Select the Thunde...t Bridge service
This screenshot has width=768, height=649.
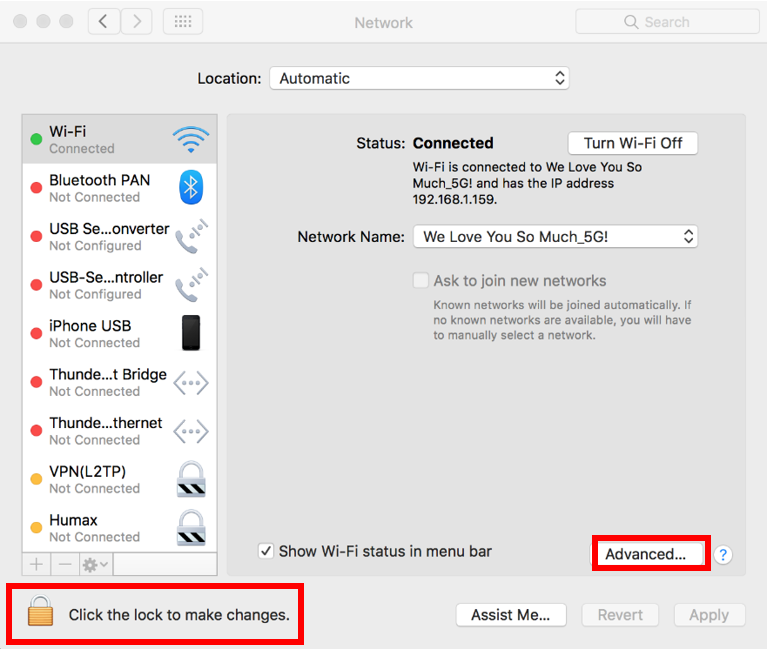[x=120, y=382]
